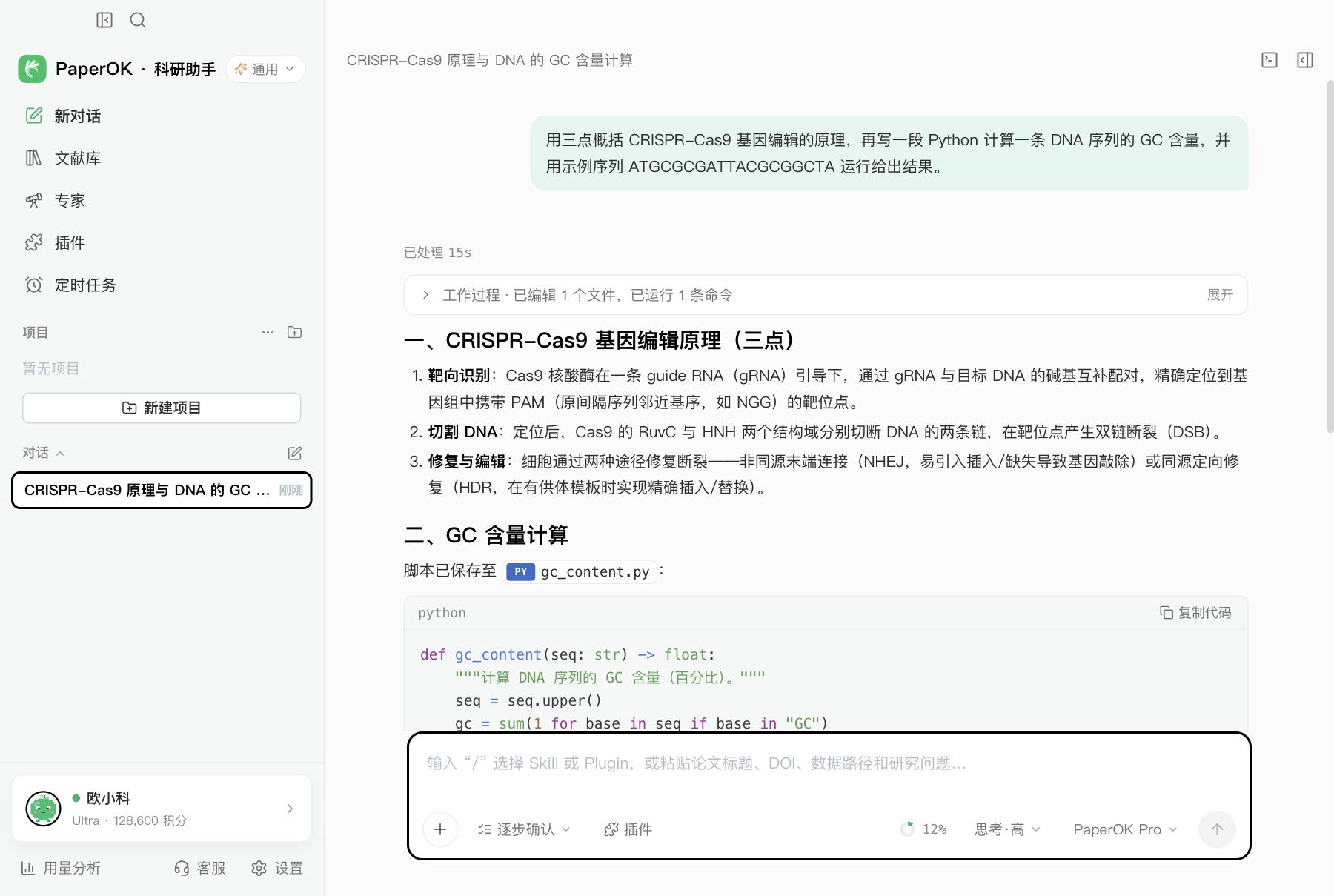
Task: Toggle the right side panel icon
Action: (x=1305, y=60)
